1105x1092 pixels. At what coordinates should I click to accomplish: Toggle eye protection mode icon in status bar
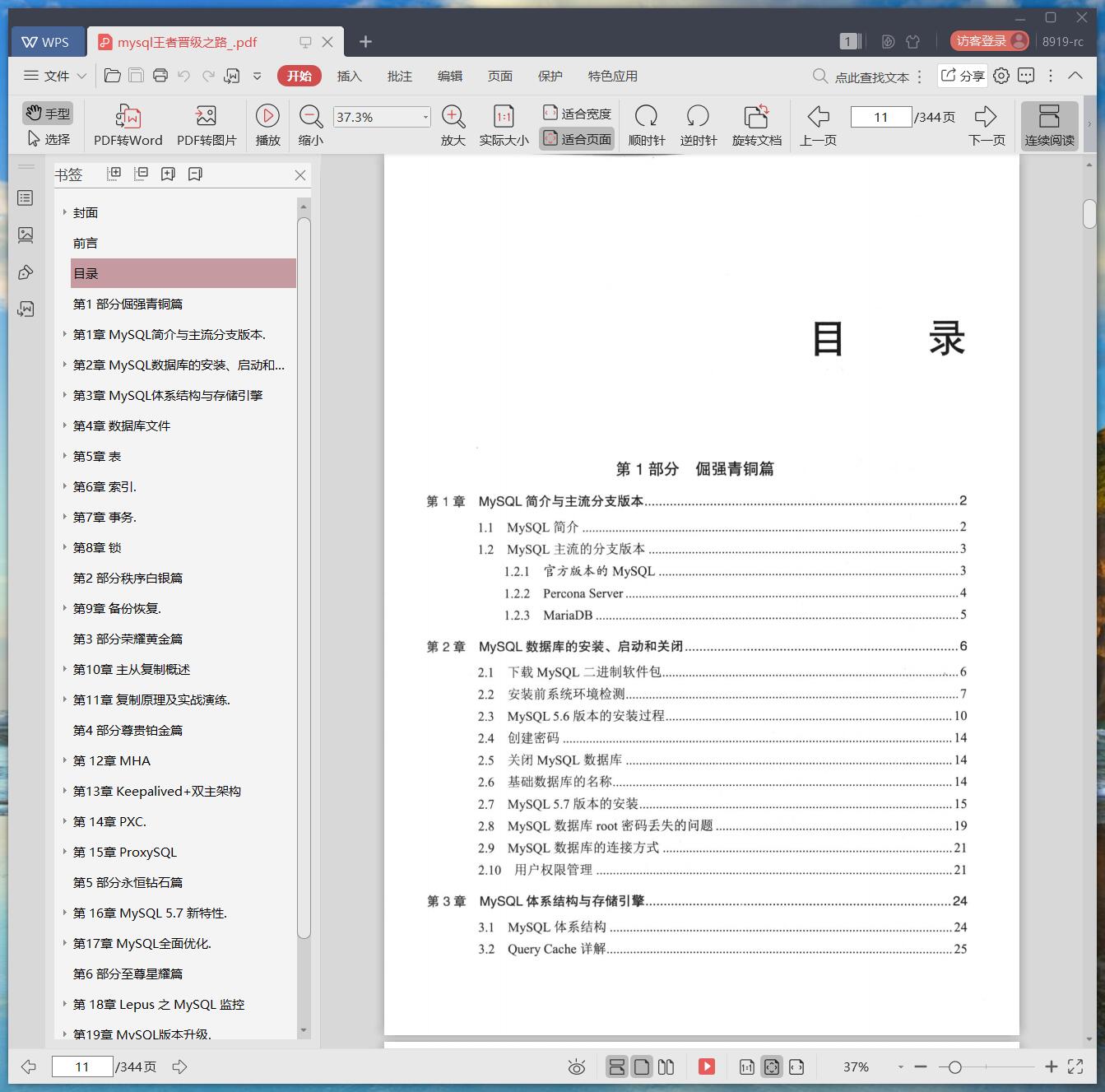577,1067
